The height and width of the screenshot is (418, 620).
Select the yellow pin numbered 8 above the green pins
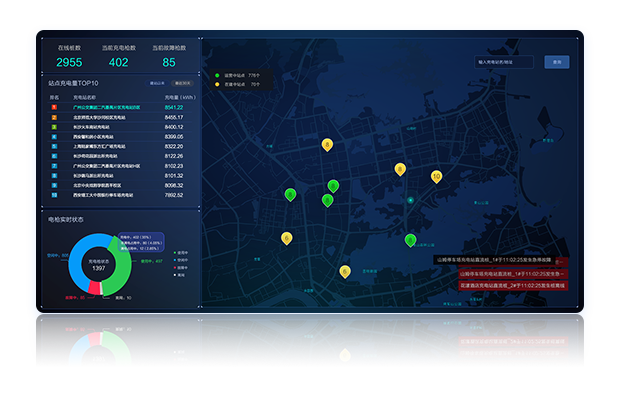click(327, 145)
